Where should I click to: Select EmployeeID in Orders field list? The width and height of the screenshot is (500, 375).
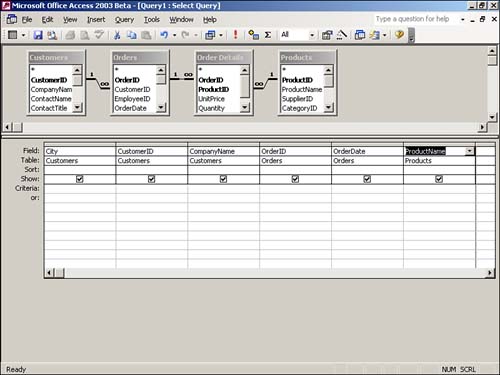tap(132, 99)
